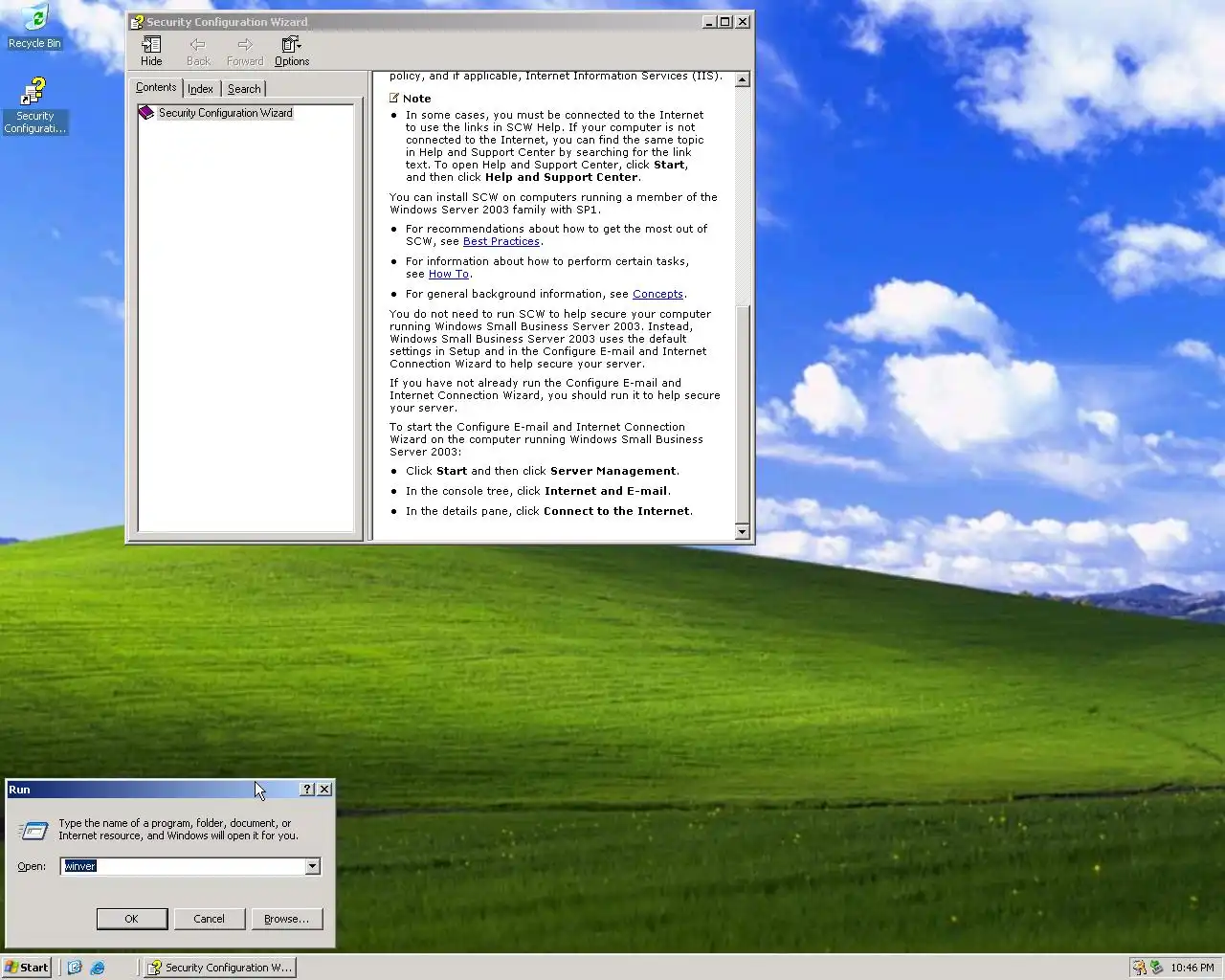1225x980 pixels.
Task: Switch to Security Configuration Wizard taskbar button
Action: [x=219, y=968]
